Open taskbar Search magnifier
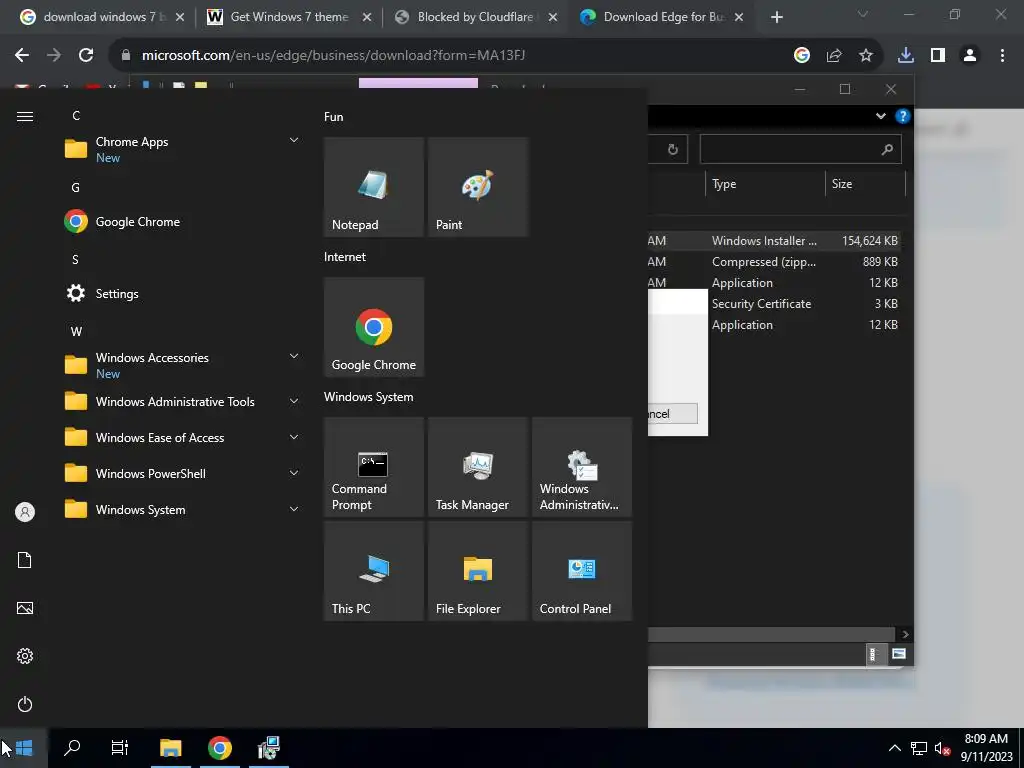 click(72, 748)
